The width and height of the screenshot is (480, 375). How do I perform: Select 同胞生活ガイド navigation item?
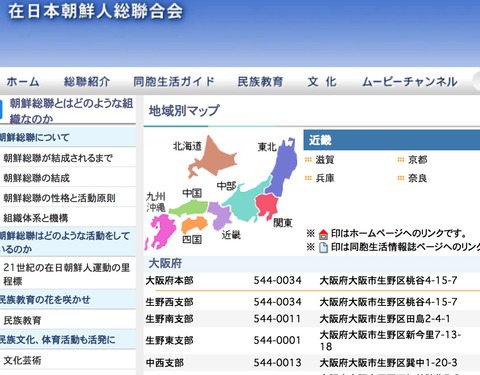(174, 82)
